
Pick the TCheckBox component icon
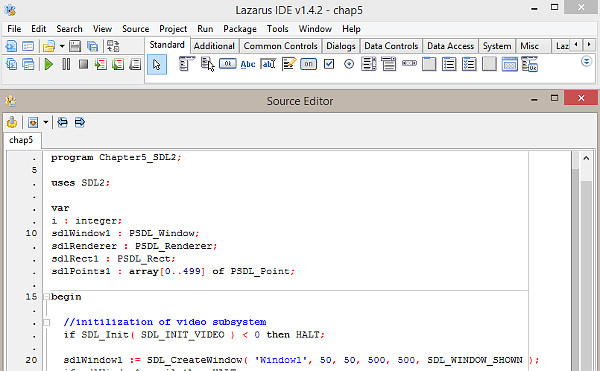[x=329, y=64]
